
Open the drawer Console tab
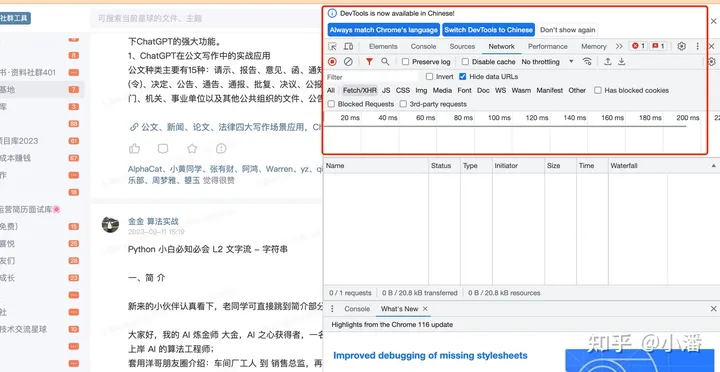pos(357,309)
